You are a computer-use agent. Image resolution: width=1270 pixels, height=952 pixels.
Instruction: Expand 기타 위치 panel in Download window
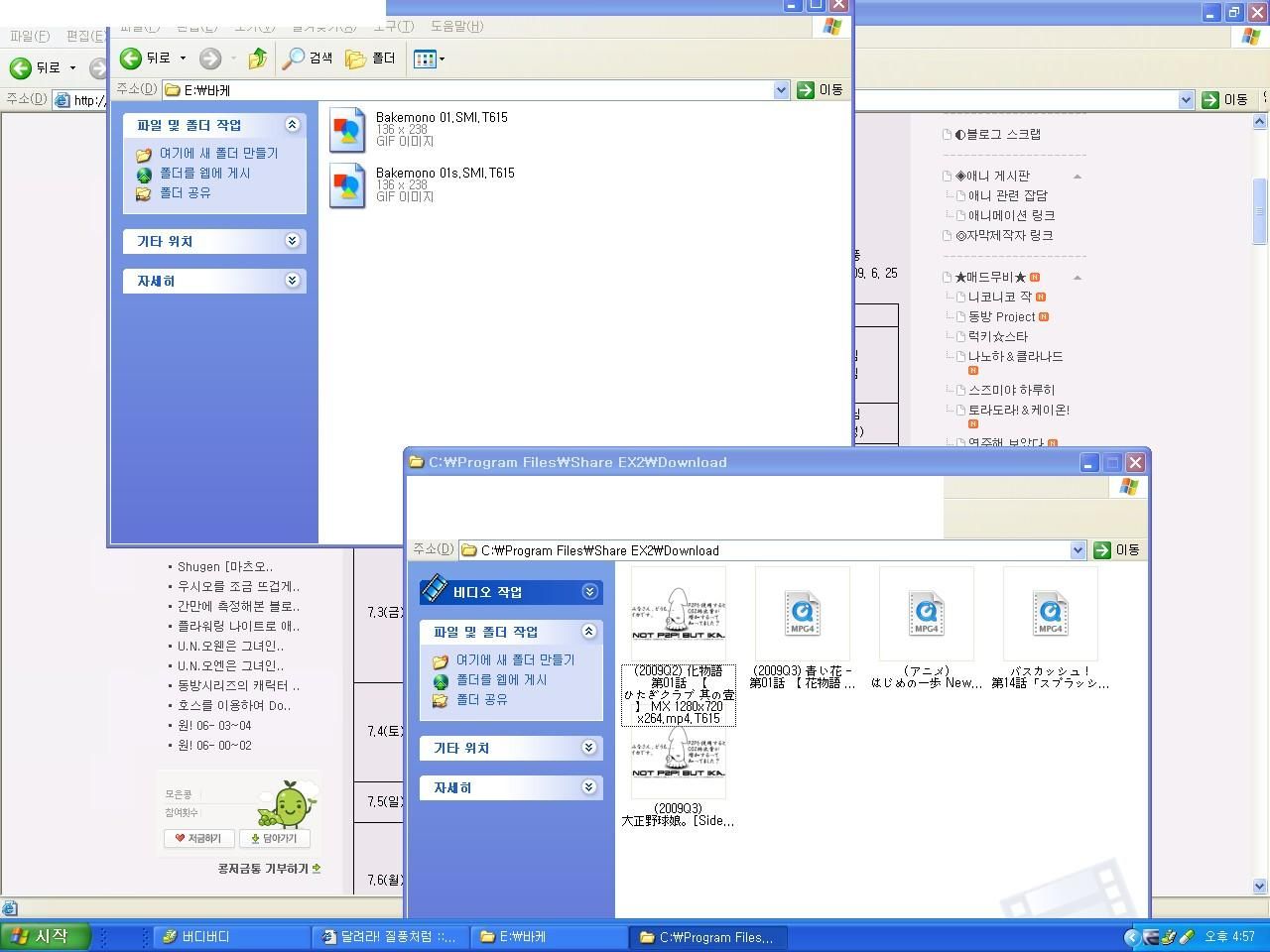[x=588, y=748]
